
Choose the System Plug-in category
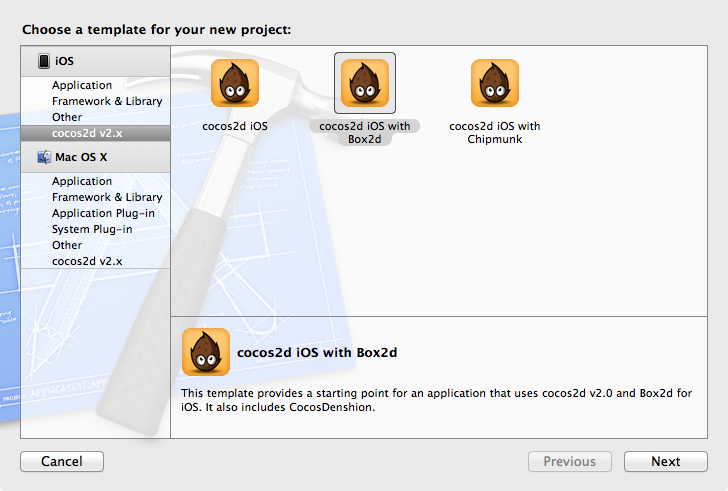92,229
